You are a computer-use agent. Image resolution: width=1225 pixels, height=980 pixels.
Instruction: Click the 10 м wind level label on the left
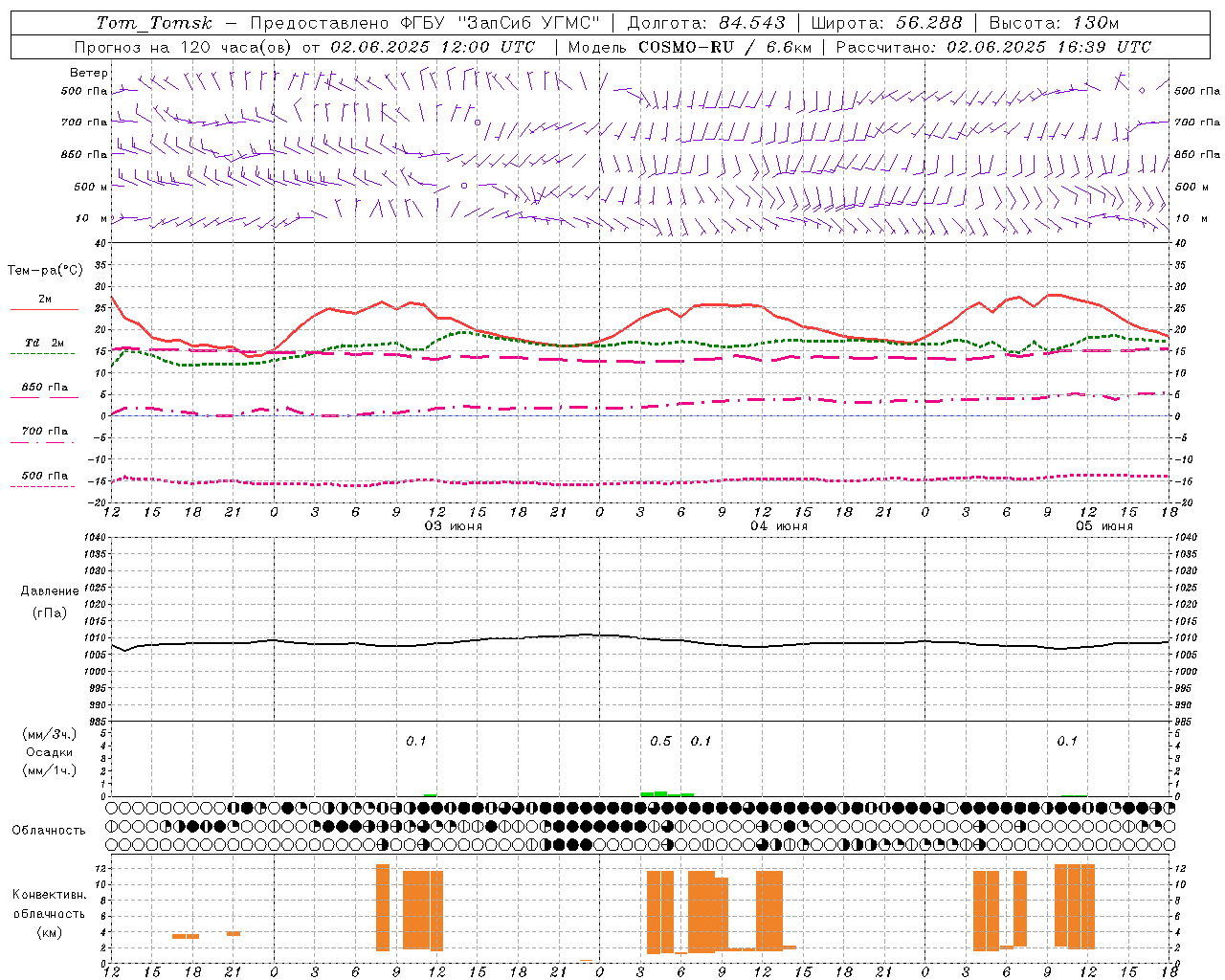tap(93, 219)
